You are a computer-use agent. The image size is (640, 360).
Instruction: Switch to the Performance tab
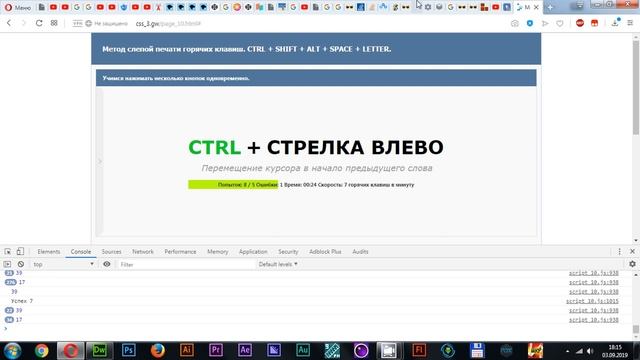click(180, 252)
